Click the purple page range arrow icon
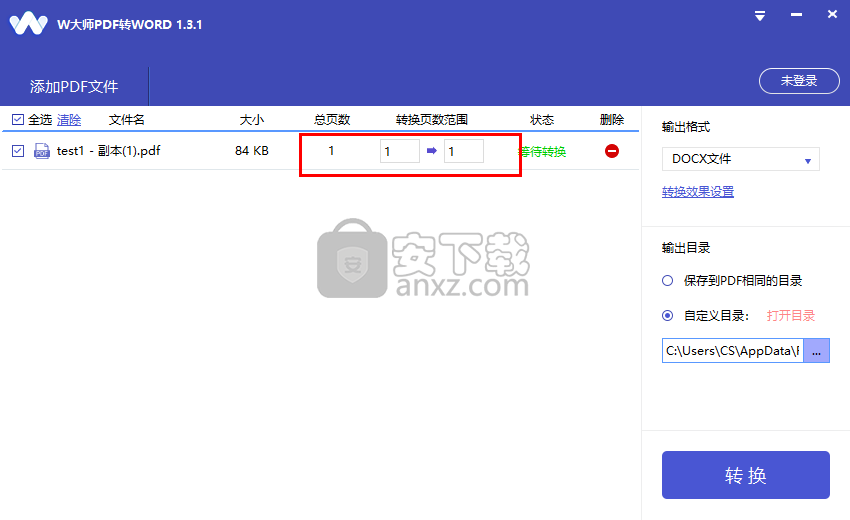 (432, 151)
